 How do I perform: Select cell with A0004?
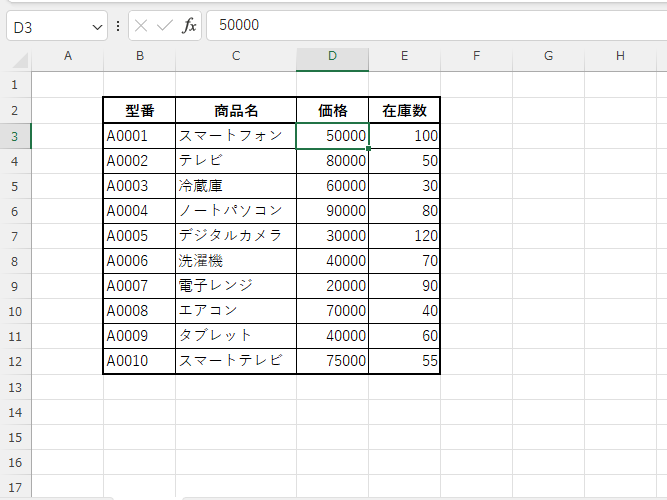(x=140, y=211)
